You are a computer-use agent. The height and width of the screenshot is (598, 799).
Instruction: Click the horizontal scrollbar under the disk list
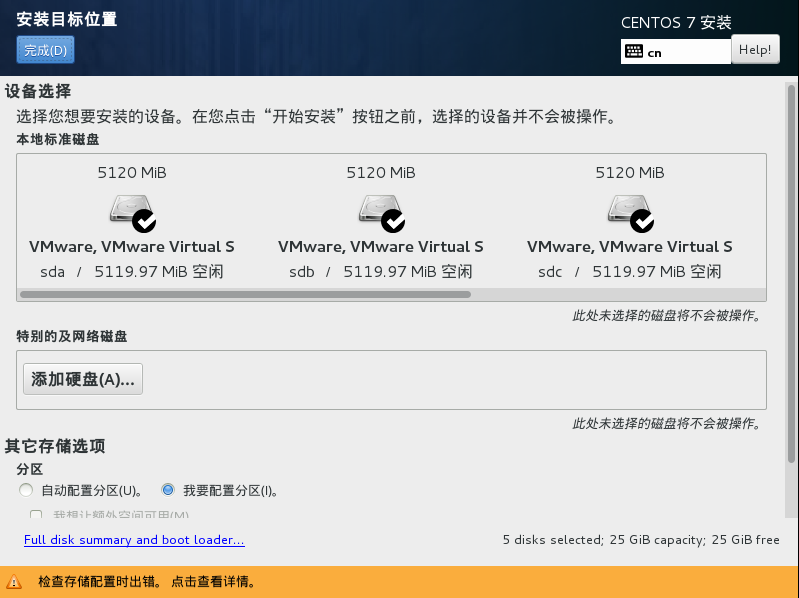[x=245, y=294]
